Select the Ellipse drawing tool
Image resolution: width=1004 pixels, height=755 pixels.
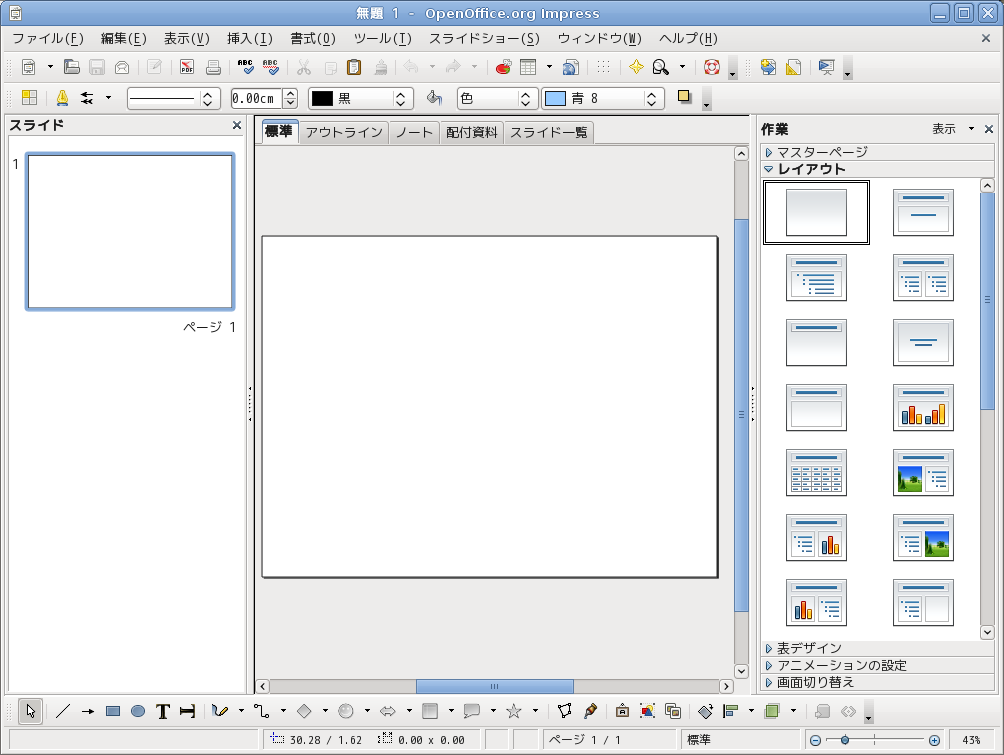coord(138,711)
